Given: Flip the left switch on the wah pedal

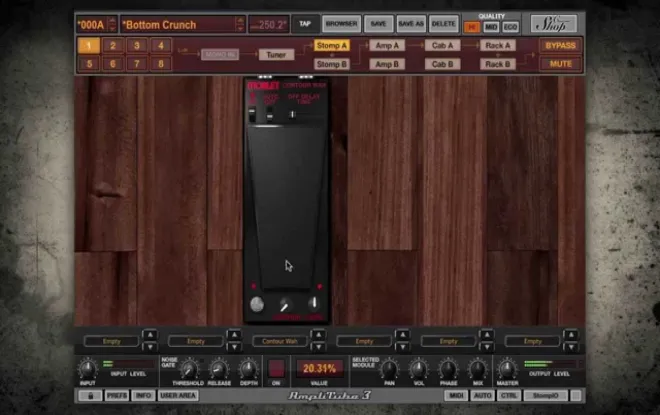Looking at the screenshot, I should [252, 114].
